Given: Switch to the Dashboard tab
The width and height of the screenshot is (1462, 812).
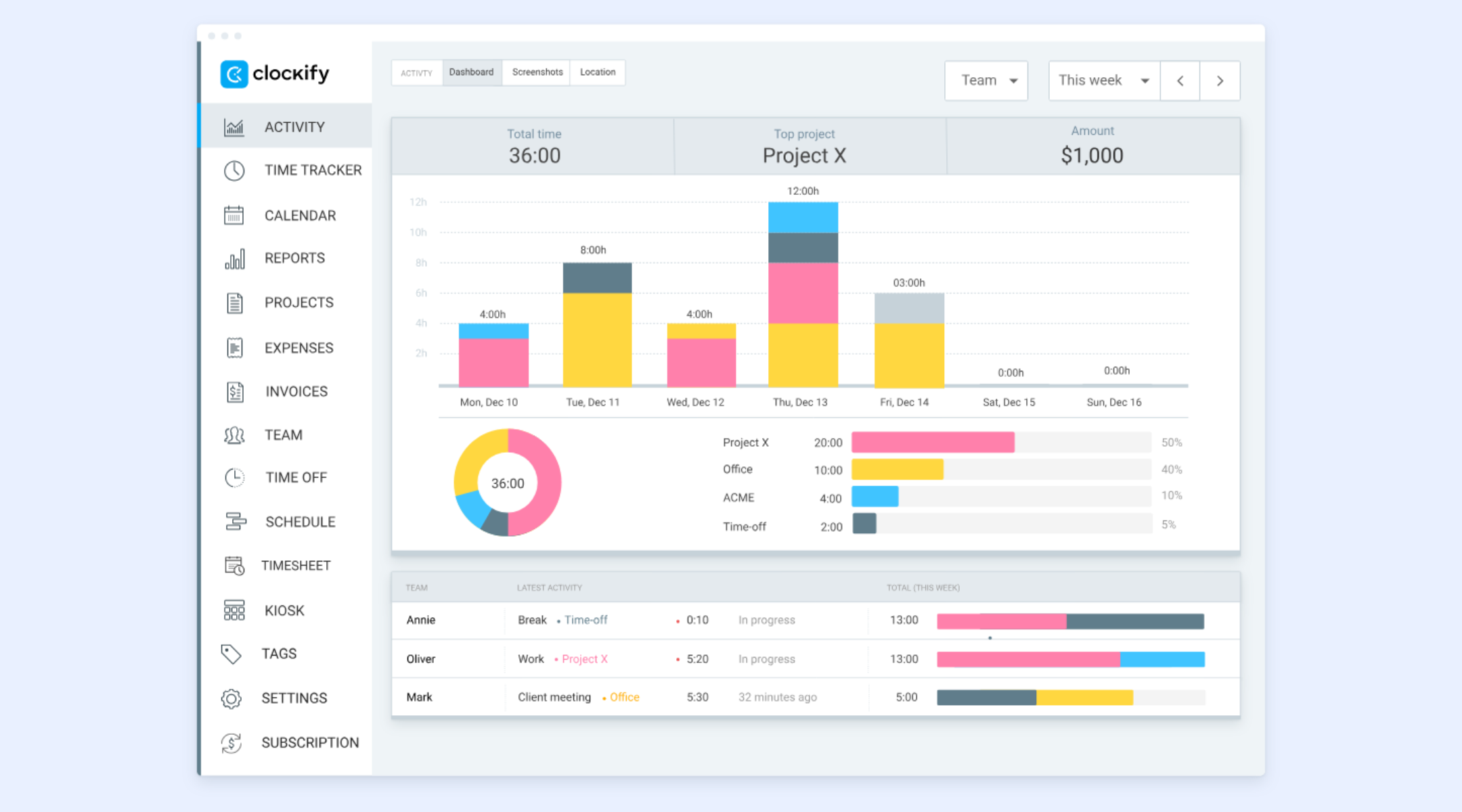Looking at the screenshot, I should (x=472, y=72).
